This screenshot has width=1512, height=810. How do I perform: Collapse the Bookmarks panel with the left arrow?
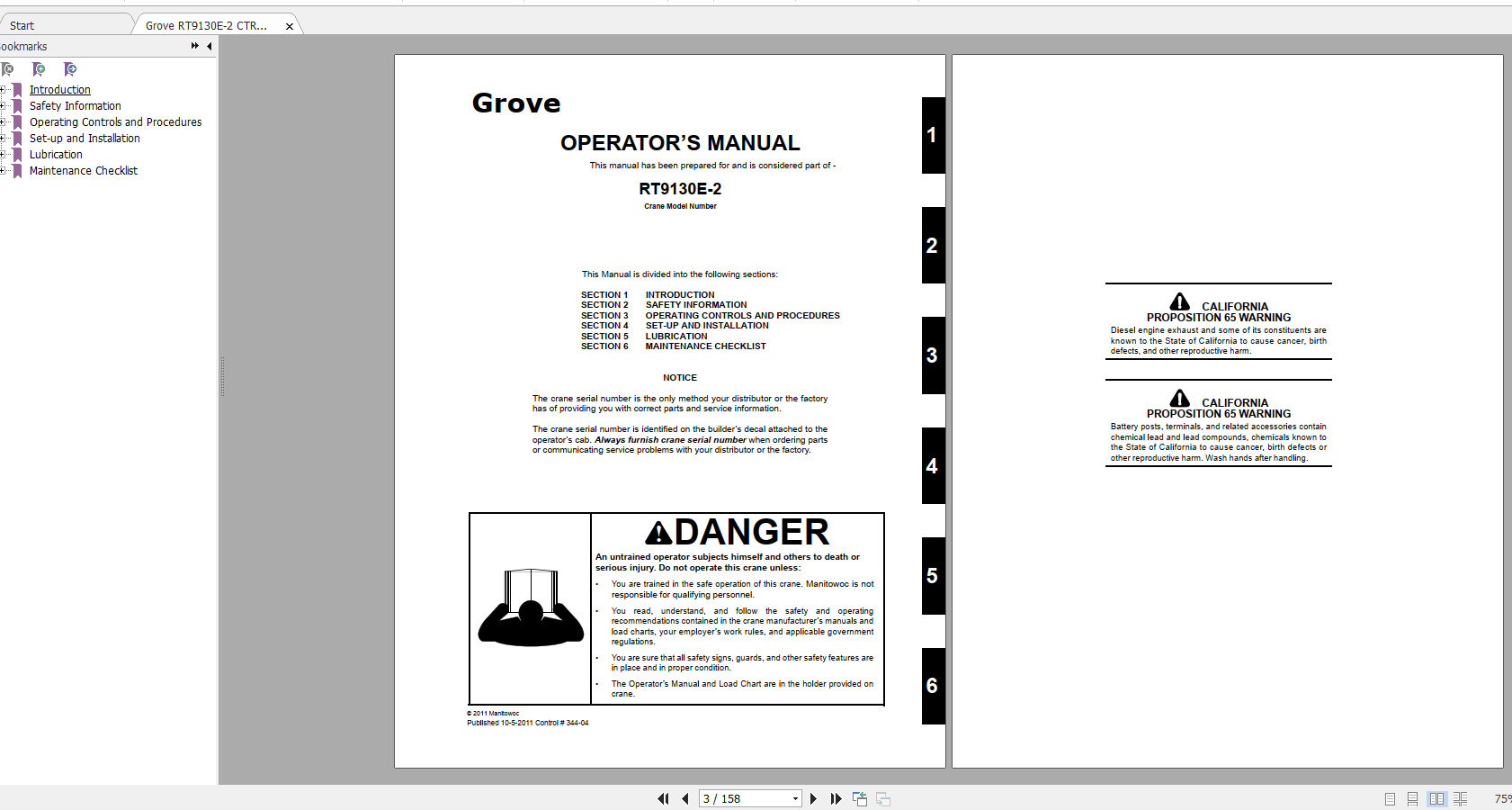coord(210,46)
